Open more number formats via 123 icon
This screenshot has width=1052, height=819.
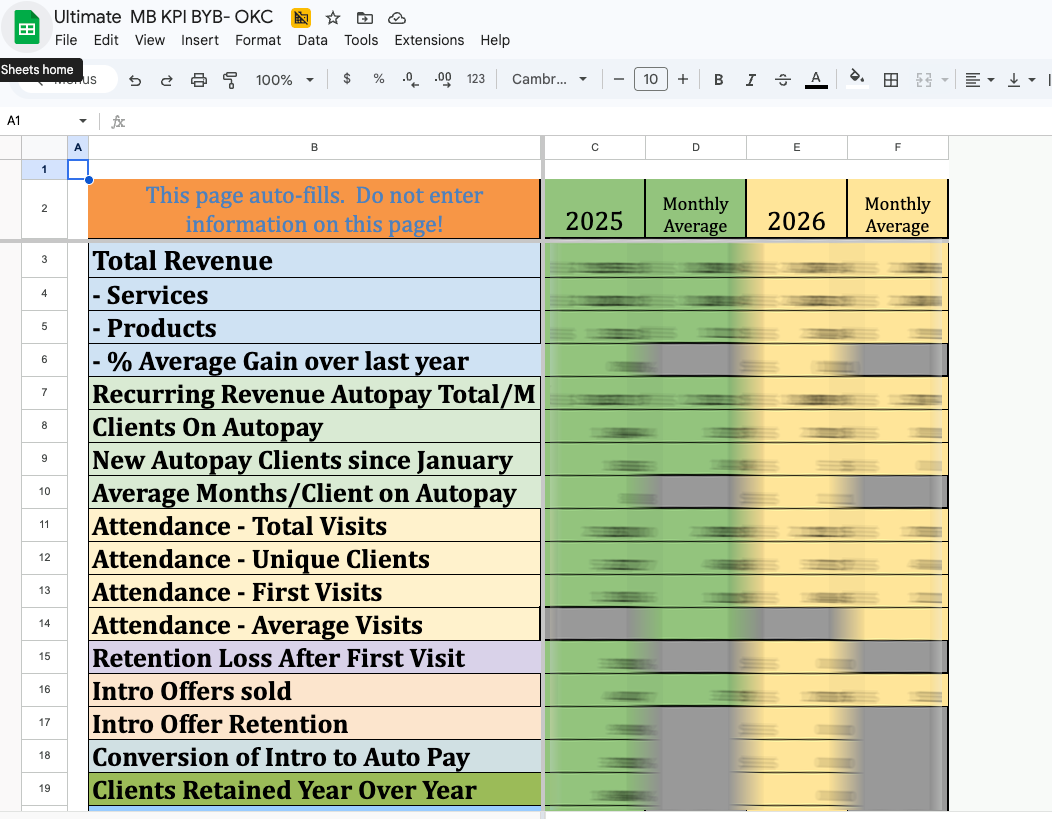pyautogui.click(x=473, y=79)
